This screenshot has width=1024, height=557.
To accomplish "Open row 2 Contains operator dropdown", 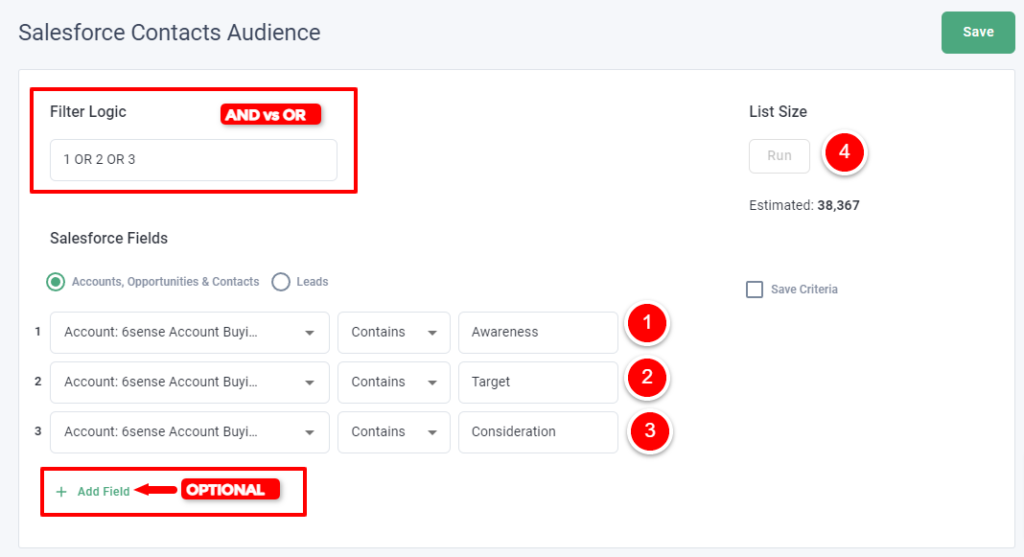I will (x=394, y=382).
